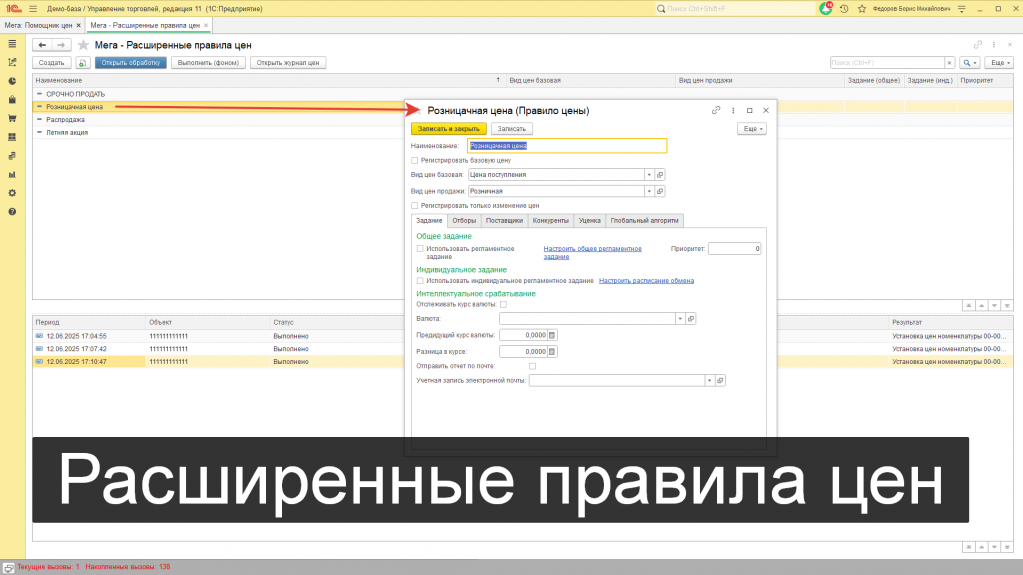Expand the Вид цен продажи dropdown
This screenshot has width=1023, height=575.
click(649, 191)
